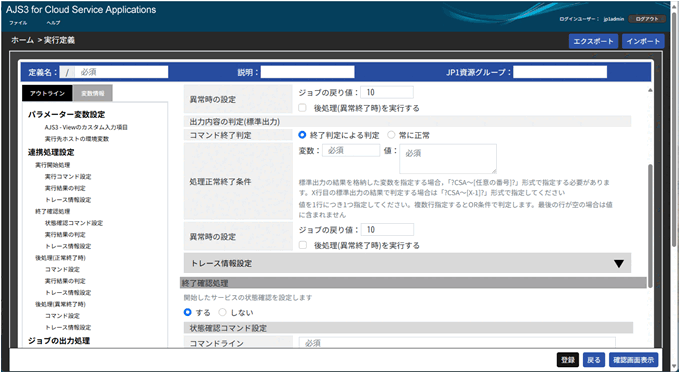680x373 pixels.
Task: Focus the 定義名 input field
Action: tap(121, 72)
